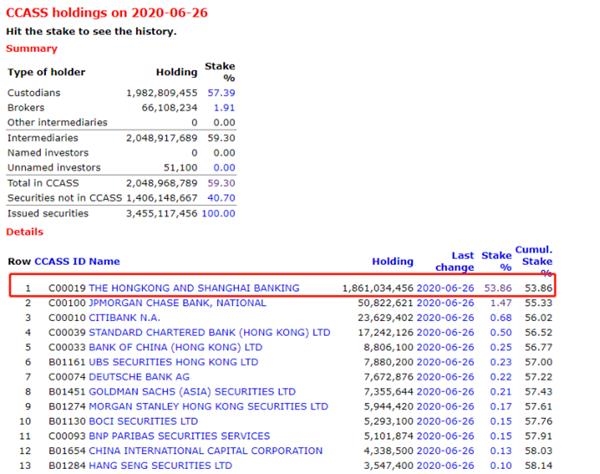Open BNP Paribas row last change date
Image resolution: width=600 pixels, height=474 pixels.
[x=445, y=436]
